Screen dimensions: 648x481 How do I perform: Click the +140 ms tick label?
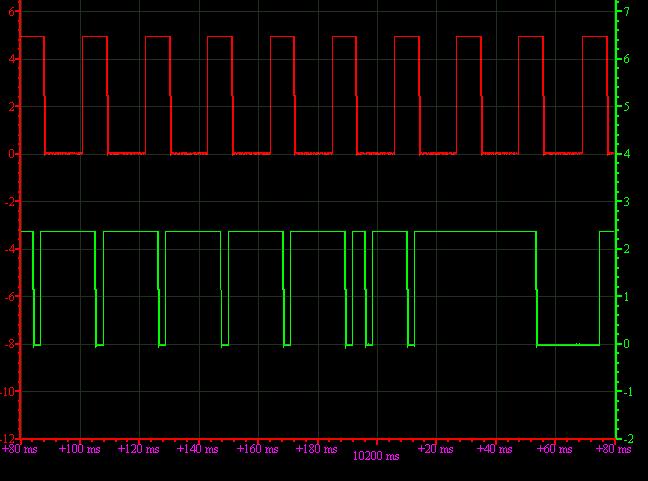[199, 450]
